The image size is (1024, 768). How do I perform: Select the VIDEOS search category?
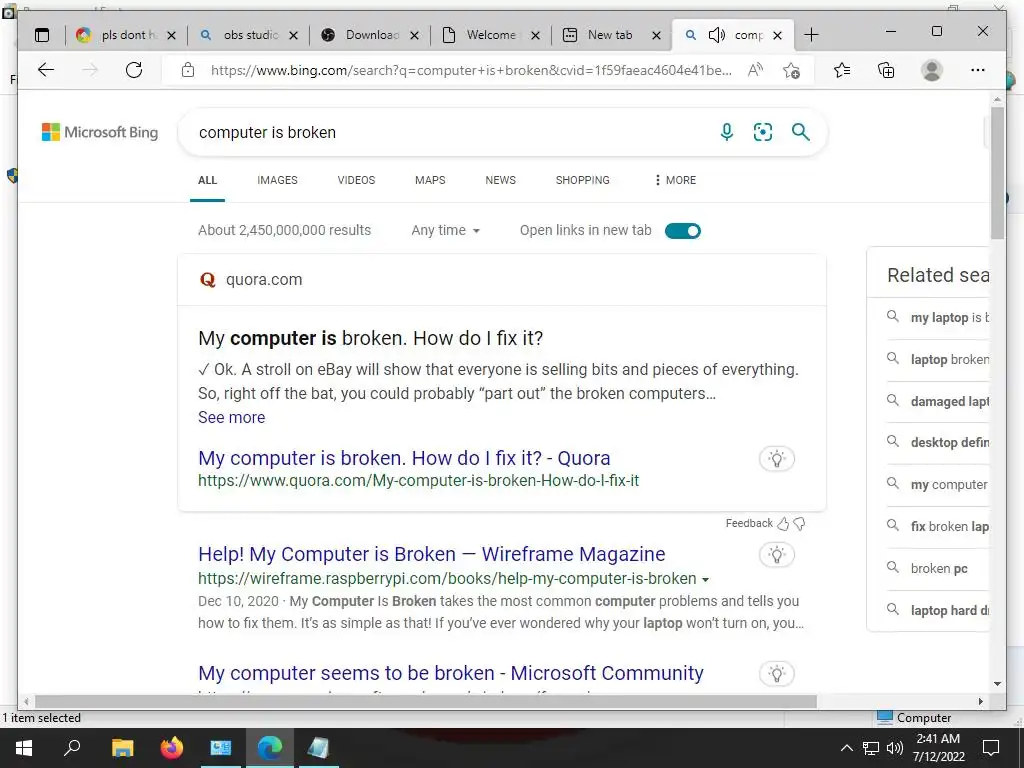tap(356, 180)
